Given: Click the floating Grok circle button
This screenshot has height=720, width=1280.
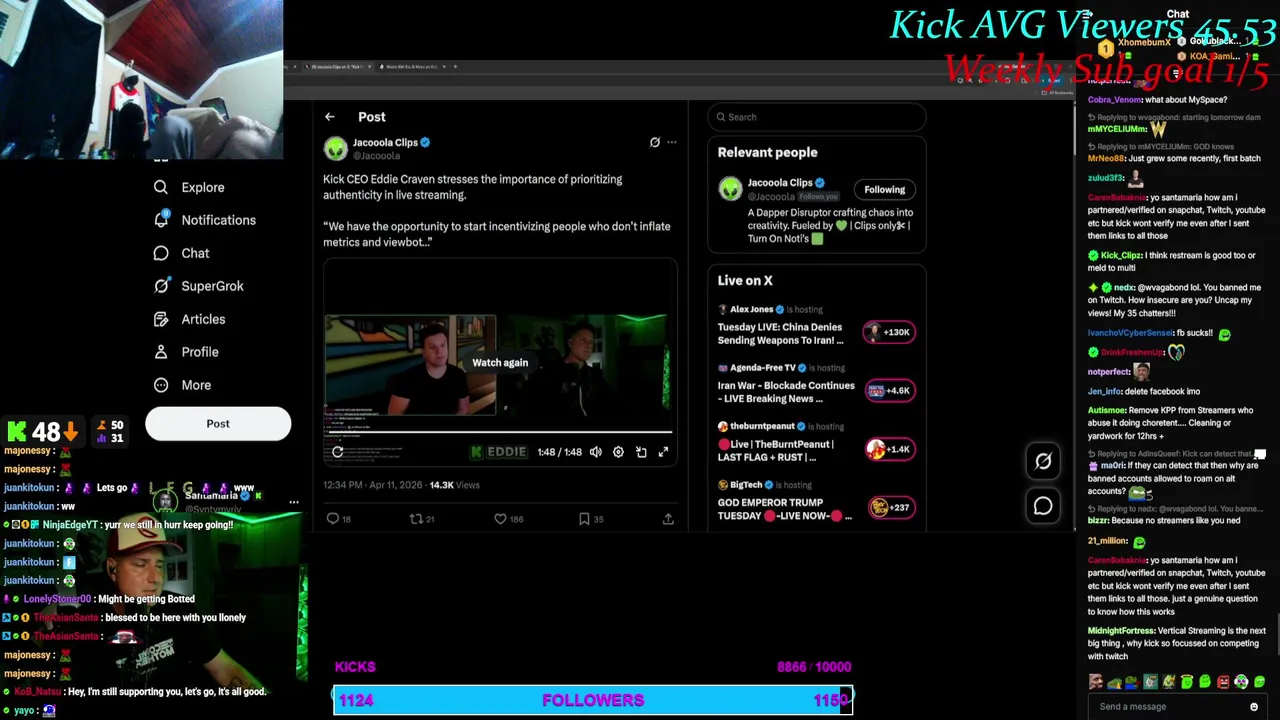Looking at the screenshot, I should pos(1043,461).
